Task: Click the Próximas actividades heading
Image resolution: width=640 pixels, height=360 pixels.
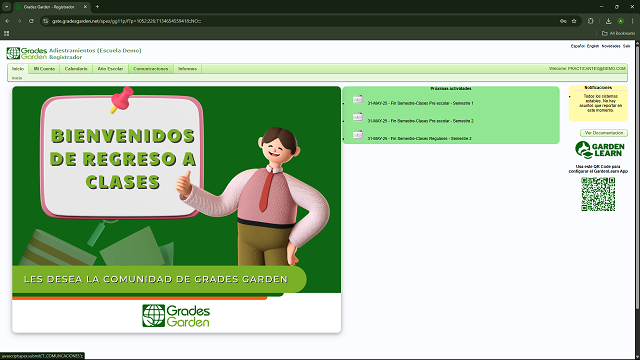Action: [x=451, y=88]
